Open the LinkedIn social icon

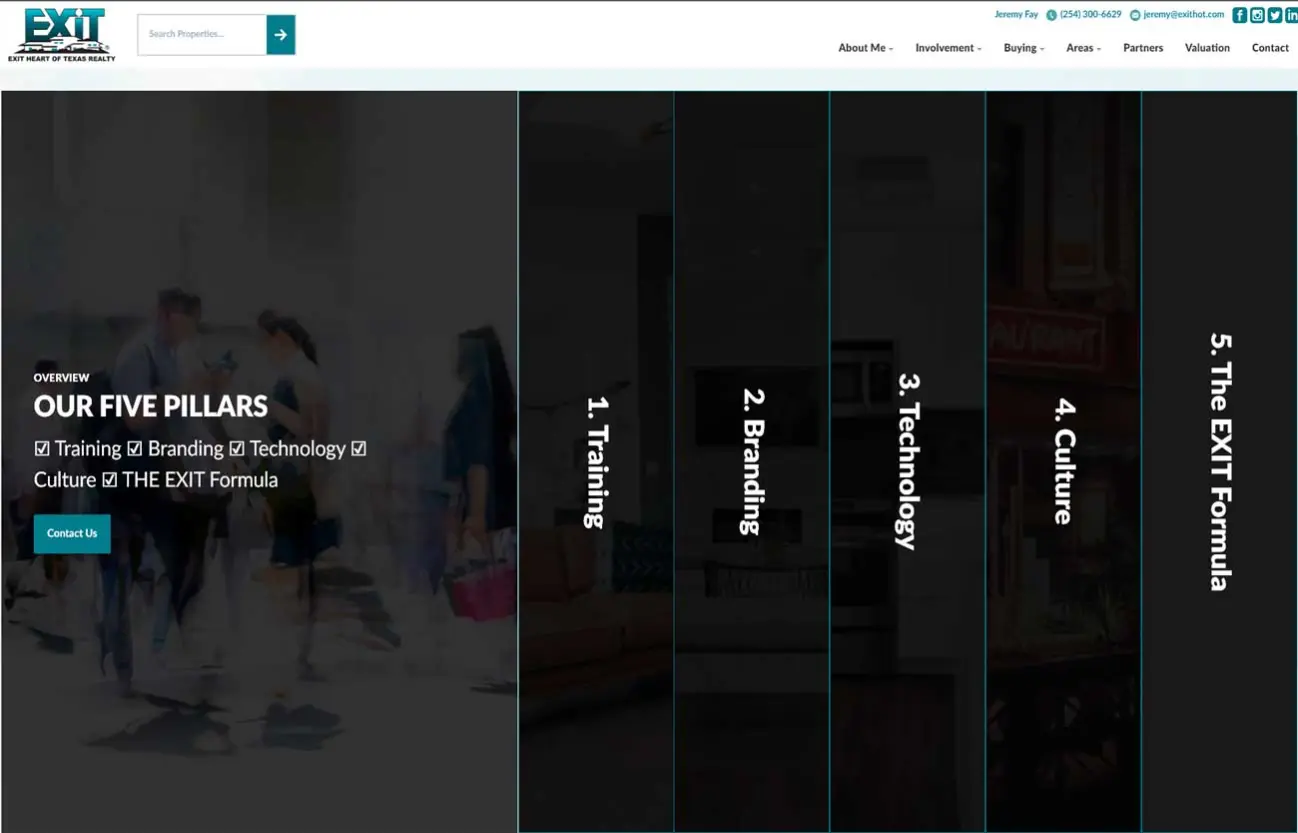1291,15
